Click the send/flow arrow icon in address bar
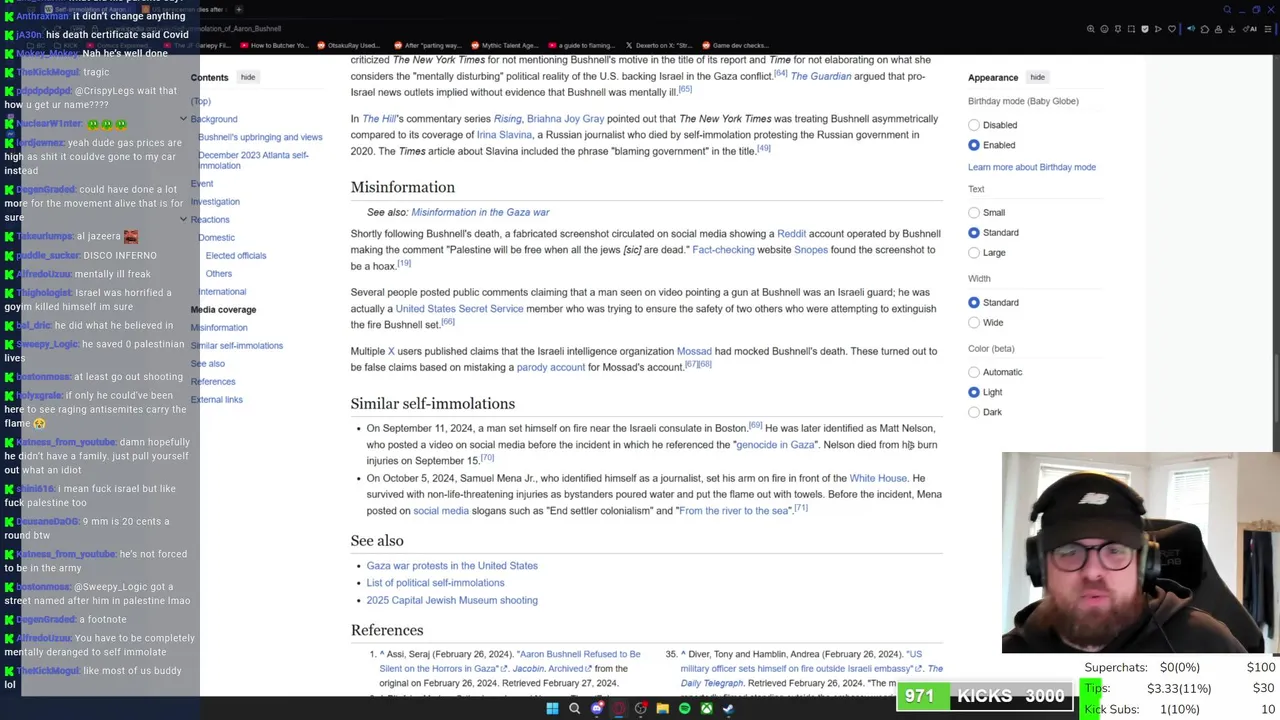Image resolution: width=1280 pixels, height=720 pixels. [1158, 29]
